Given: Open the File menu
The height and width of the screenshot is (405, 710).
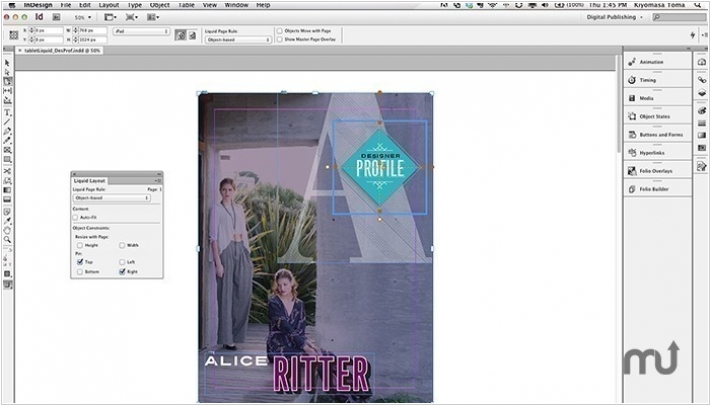Looking at the screenshot, I should click(66, 5).
